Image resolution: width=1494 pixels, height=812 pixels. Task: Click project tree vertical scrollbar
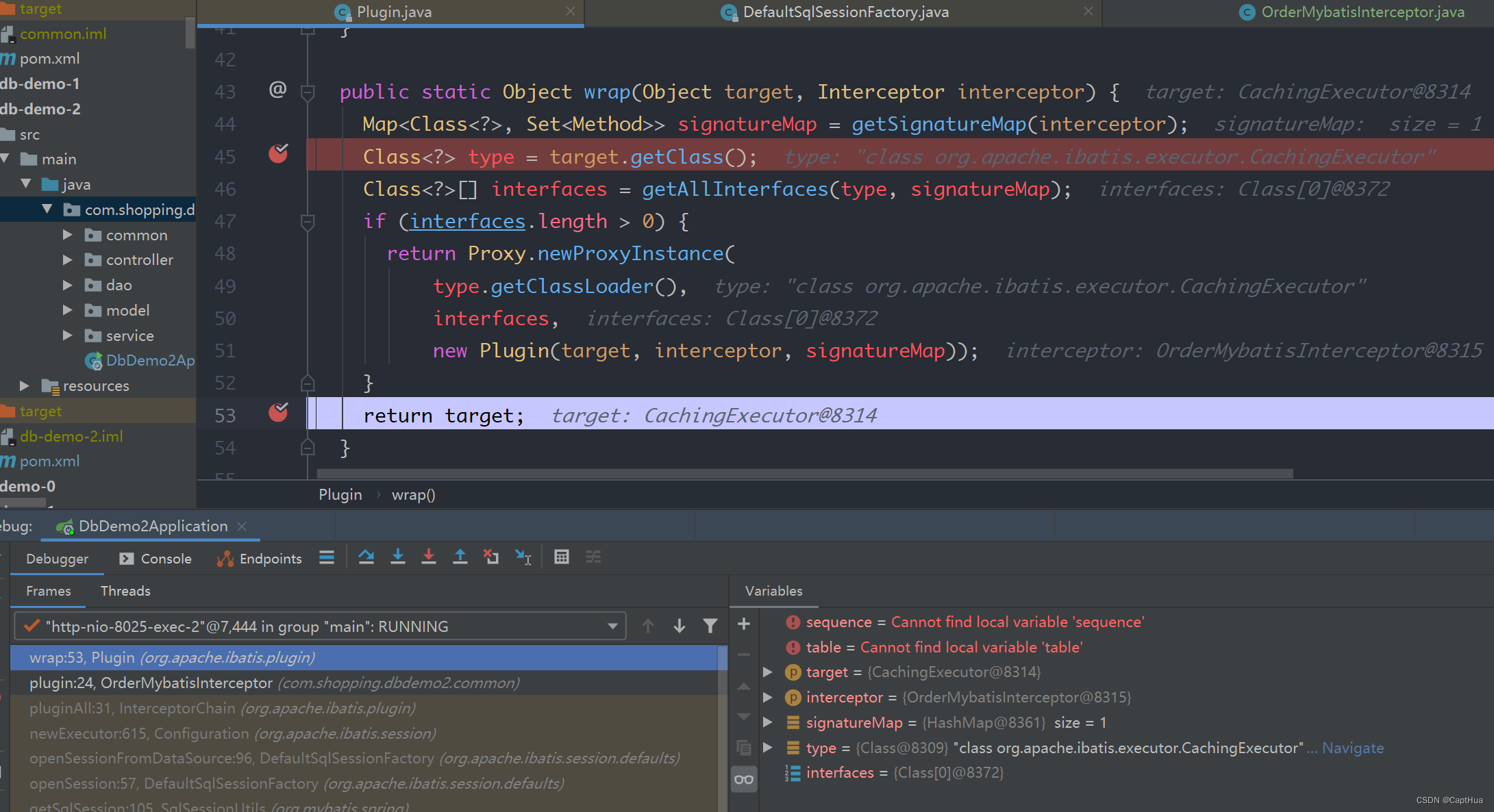pyautogui.click(x=190, y=32)
